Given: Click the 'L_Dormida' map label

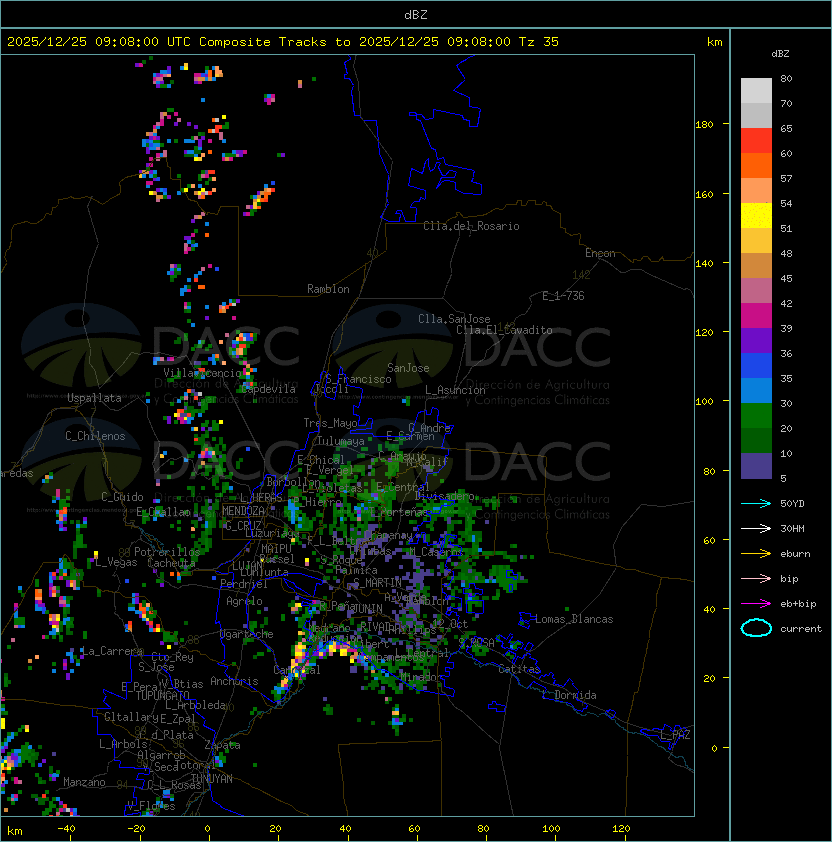Looking at the screenshot, I should [569, 695].
